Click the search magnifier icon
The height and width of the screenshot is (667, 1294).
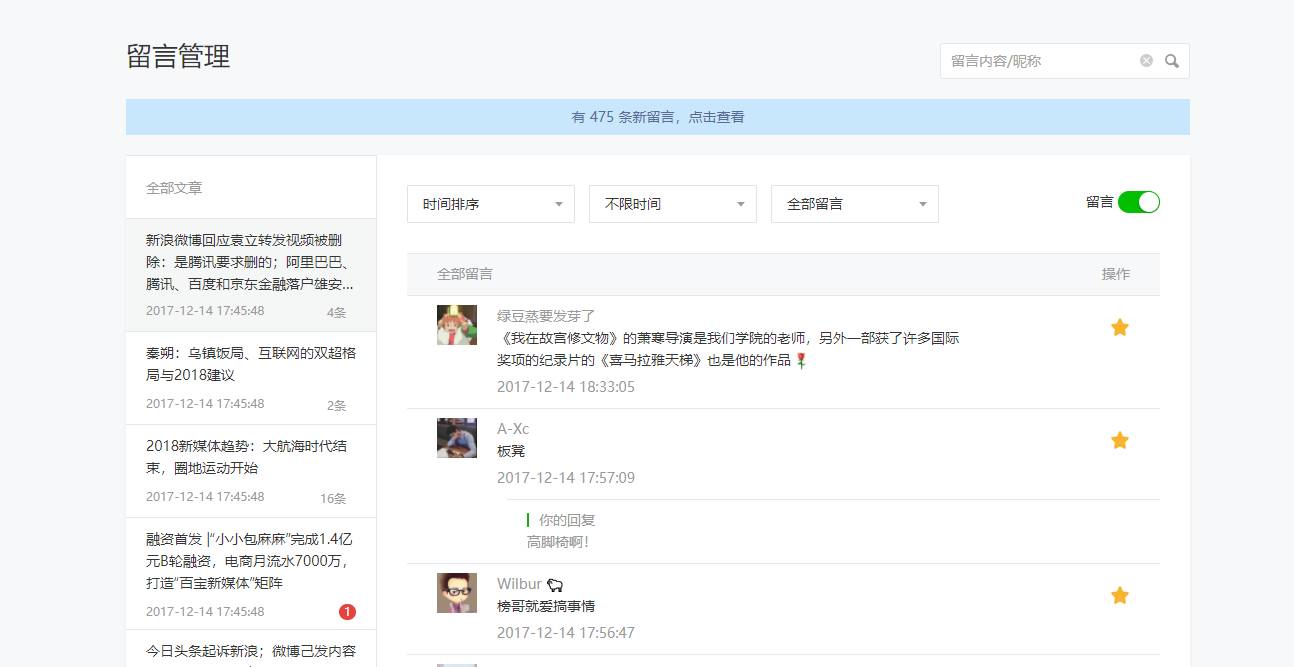pyautogui.click(x=1172, y=61)
